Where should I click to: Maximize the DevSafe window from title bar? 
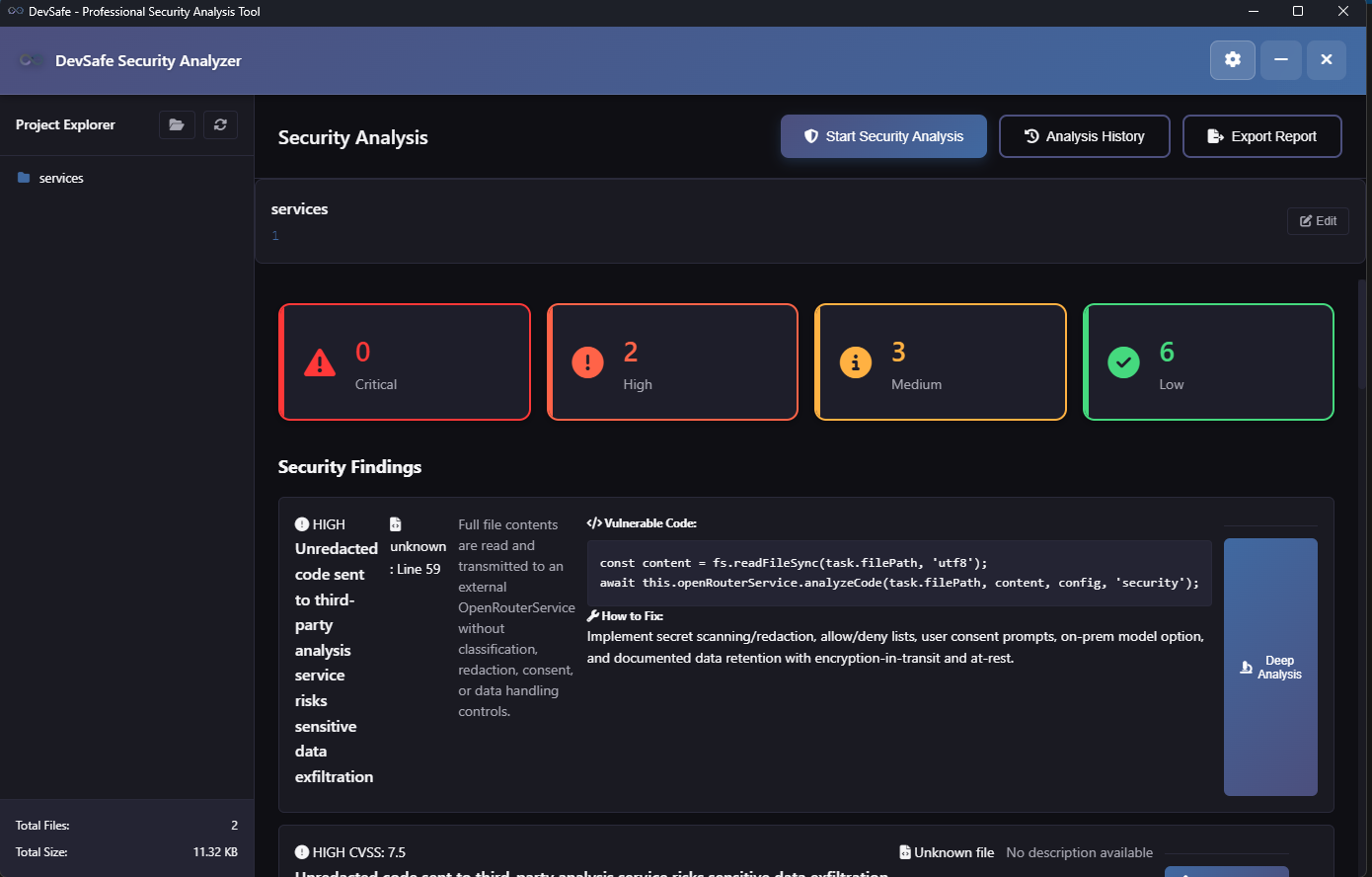tap(1298, 12)
